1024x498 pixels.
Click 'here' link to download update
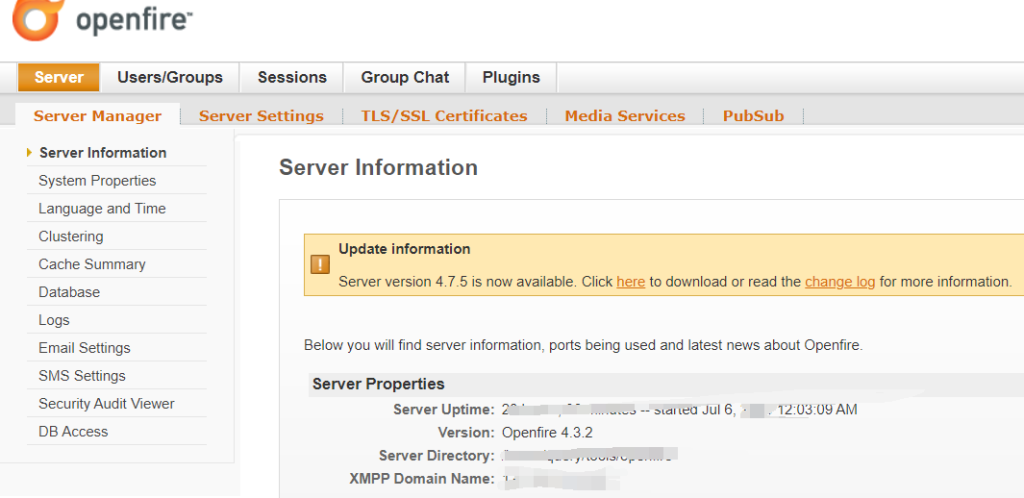[x=631, y=282]
